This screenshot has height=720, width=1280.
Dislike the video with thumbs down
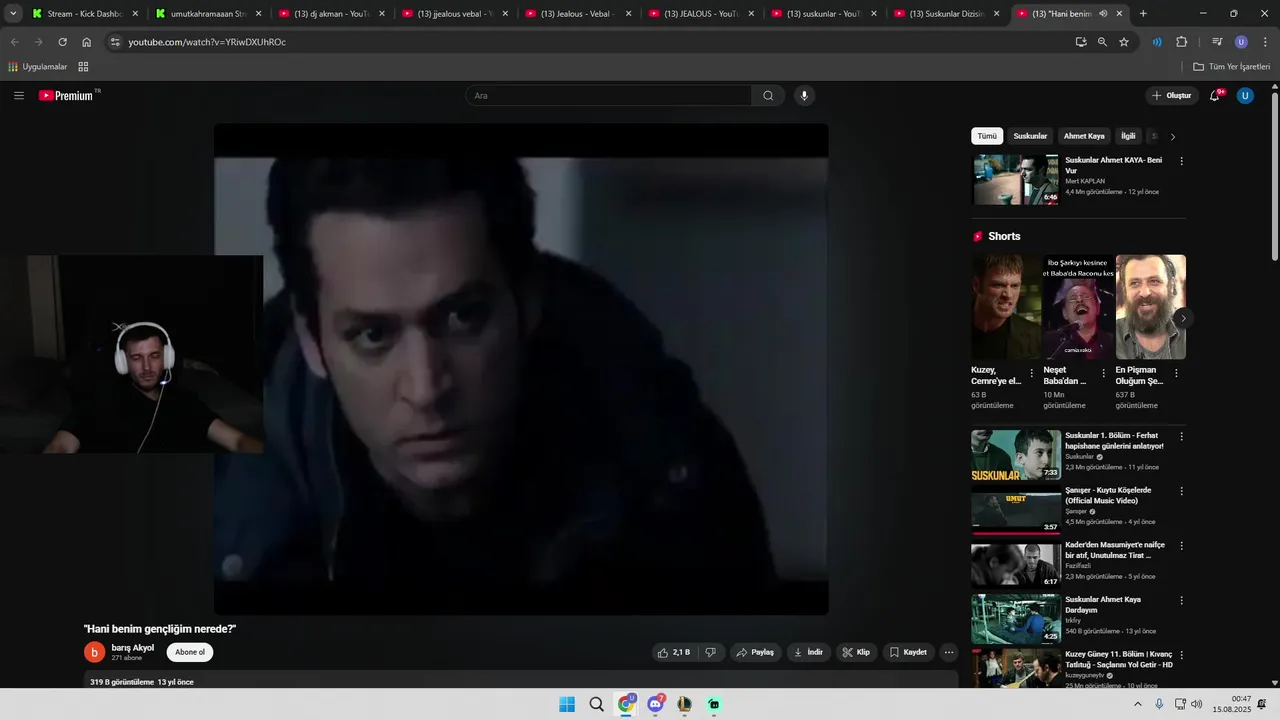pos(710,652)
